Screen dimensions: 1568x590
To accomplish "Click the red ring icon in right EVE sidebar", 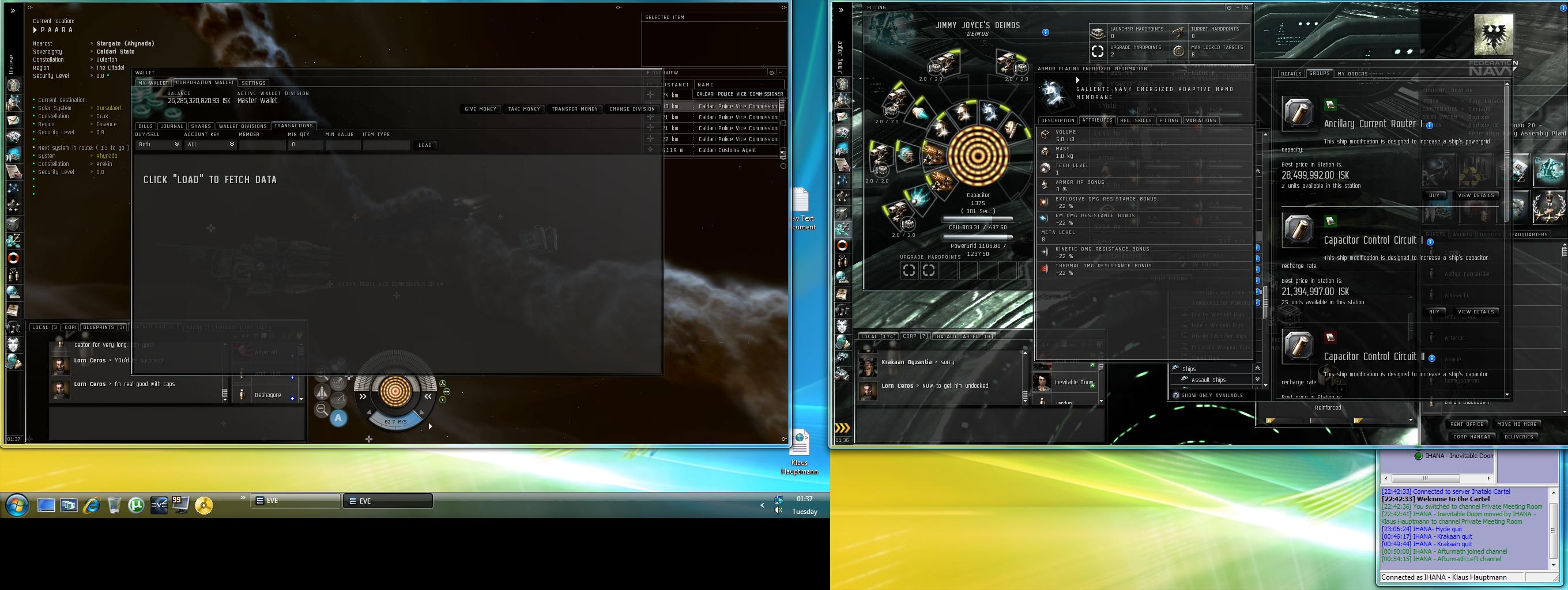I will point(842,245).
